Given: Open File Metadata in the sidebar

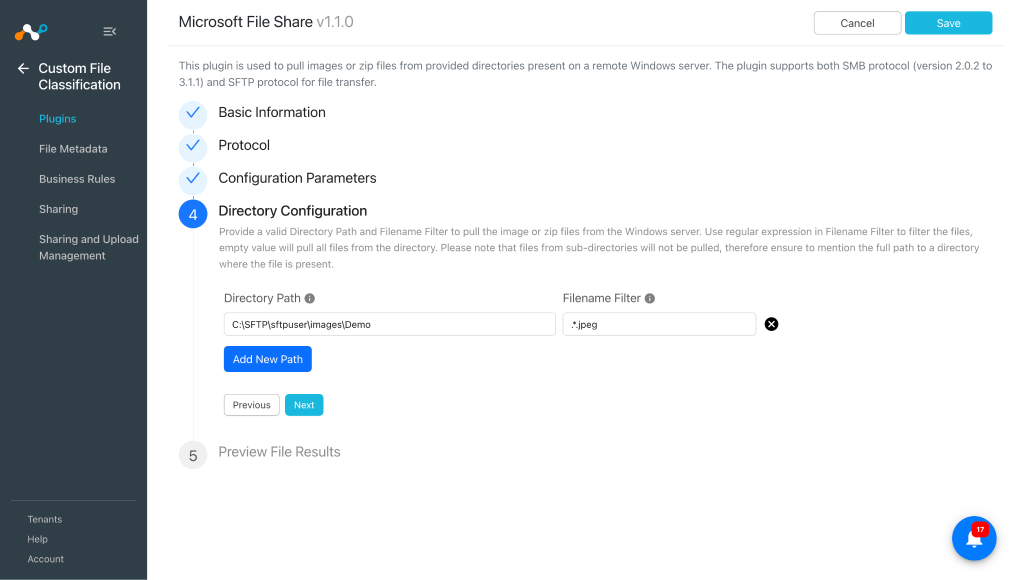Looking at the screenshot, I should 73,149.
